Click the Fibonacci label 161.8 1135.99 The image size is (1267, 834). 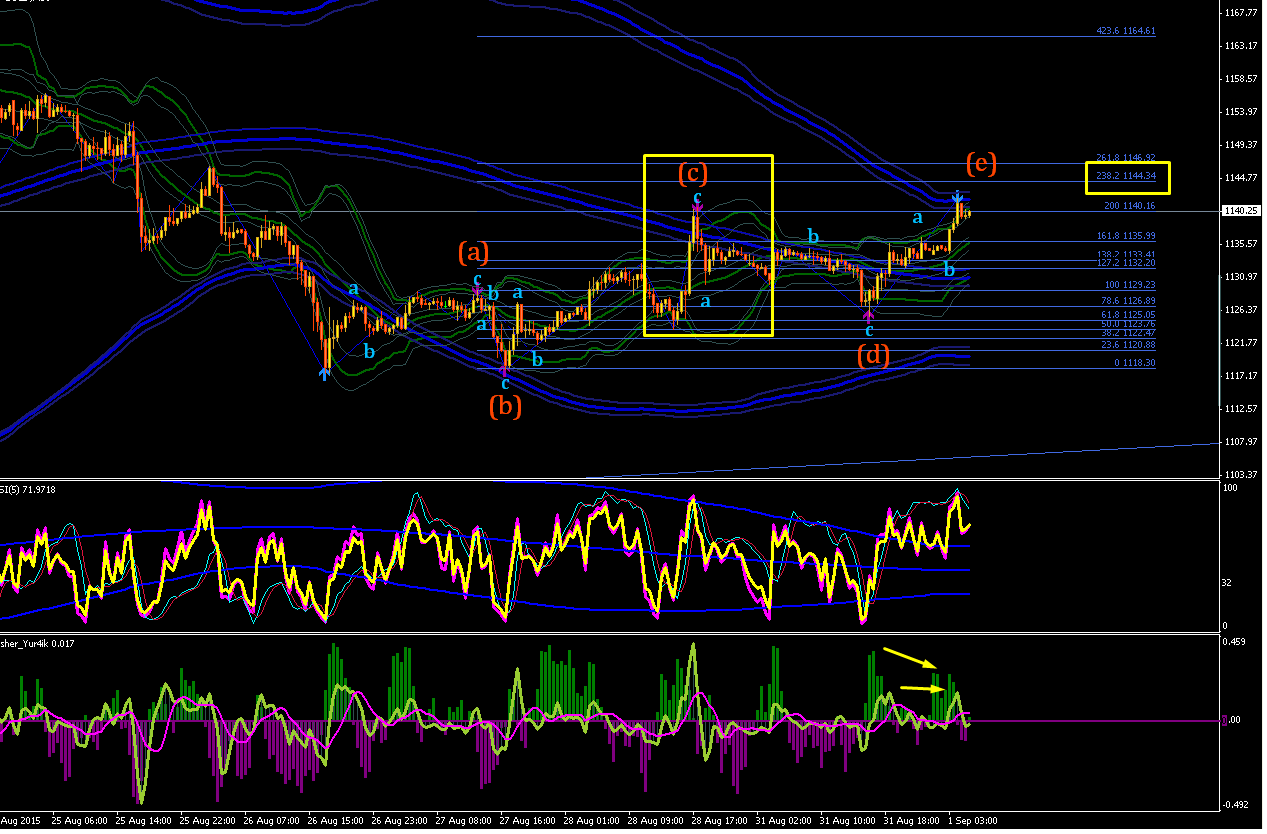tap(1126, 236)
